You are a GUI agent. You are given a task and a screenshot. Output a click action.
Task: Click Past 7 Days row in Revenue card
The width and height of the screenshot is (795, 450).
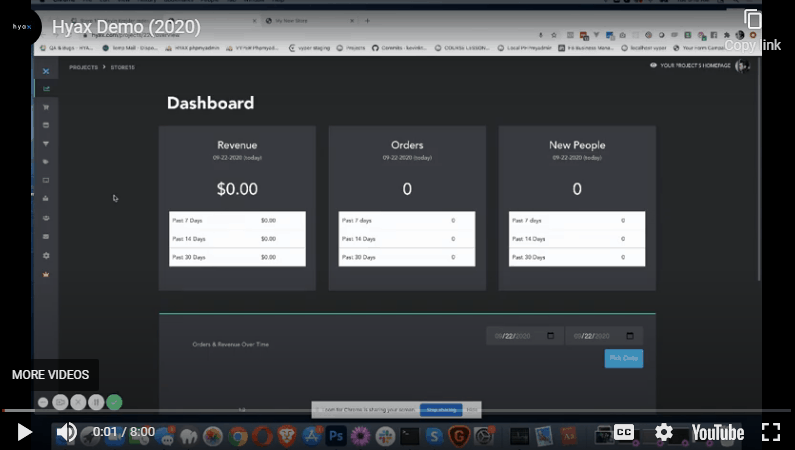[x=237, y=220]
